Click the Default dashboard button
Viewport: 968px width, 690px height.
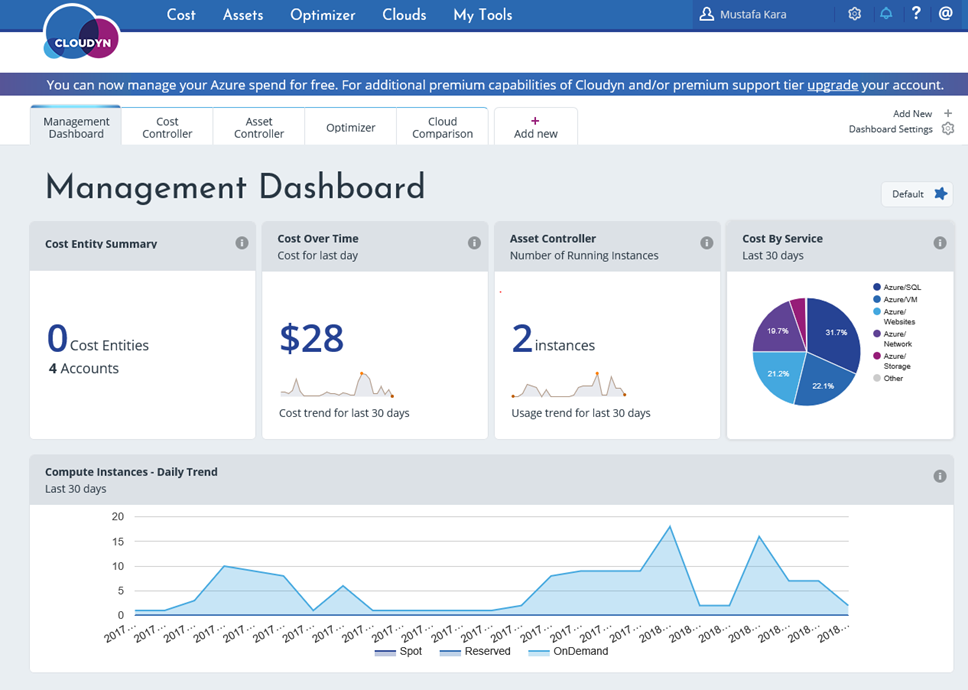tap(917, 194)
